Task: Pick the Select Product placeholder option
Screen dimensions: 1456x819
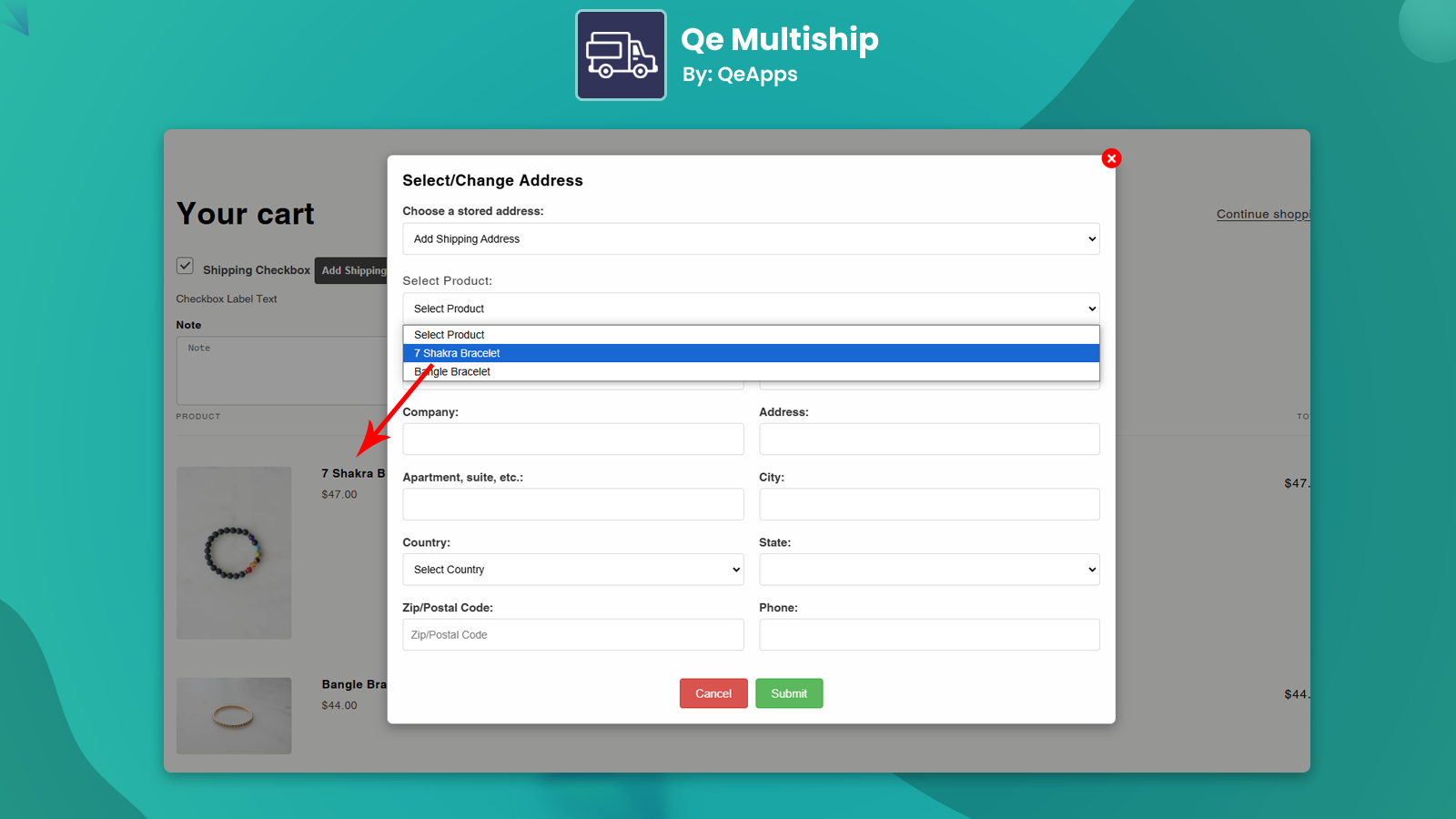Action: [x=751, y=335]
